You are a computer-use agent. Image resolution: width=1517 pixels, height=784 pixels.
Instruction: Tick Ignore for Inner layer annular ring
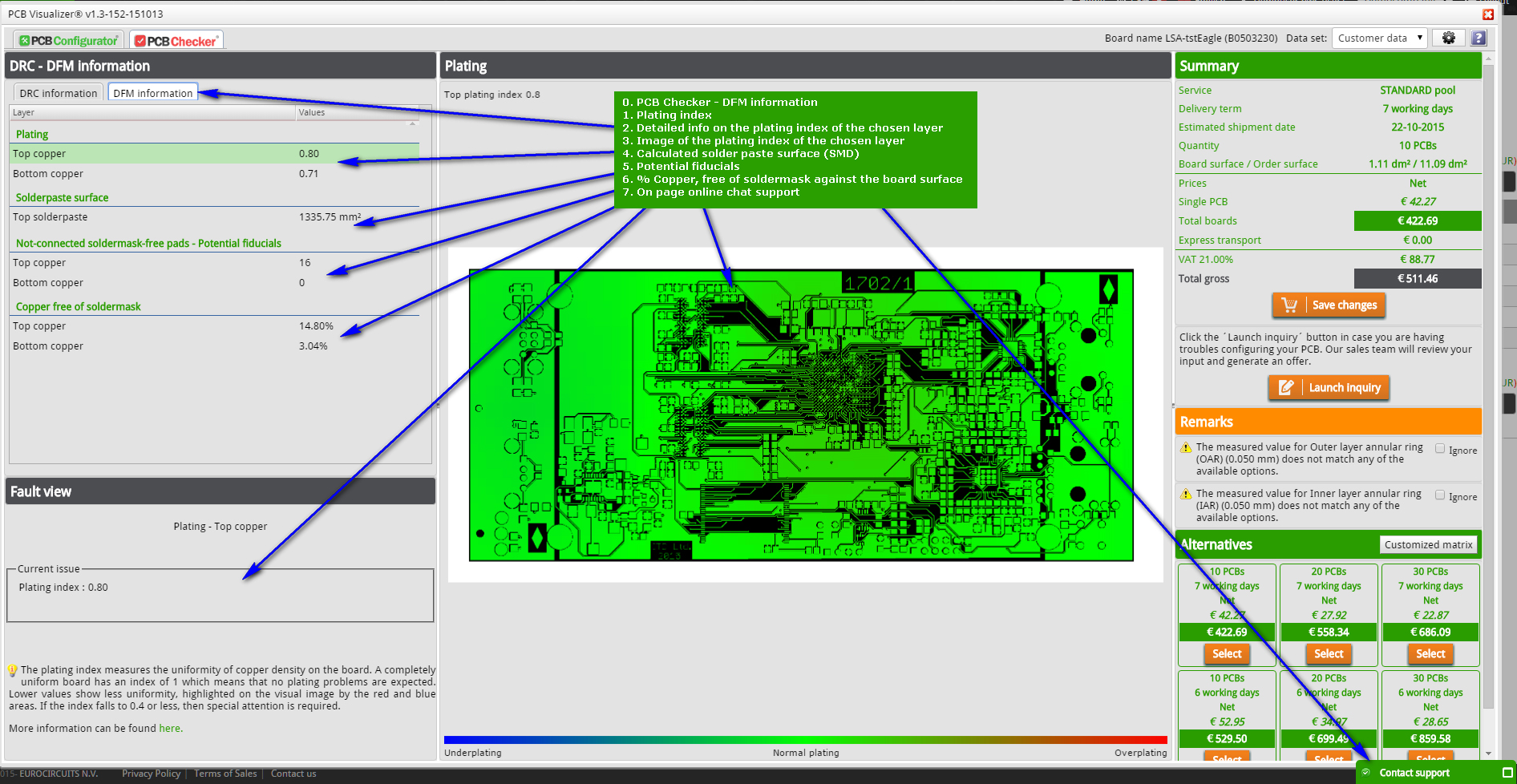tap(1440, 495)
